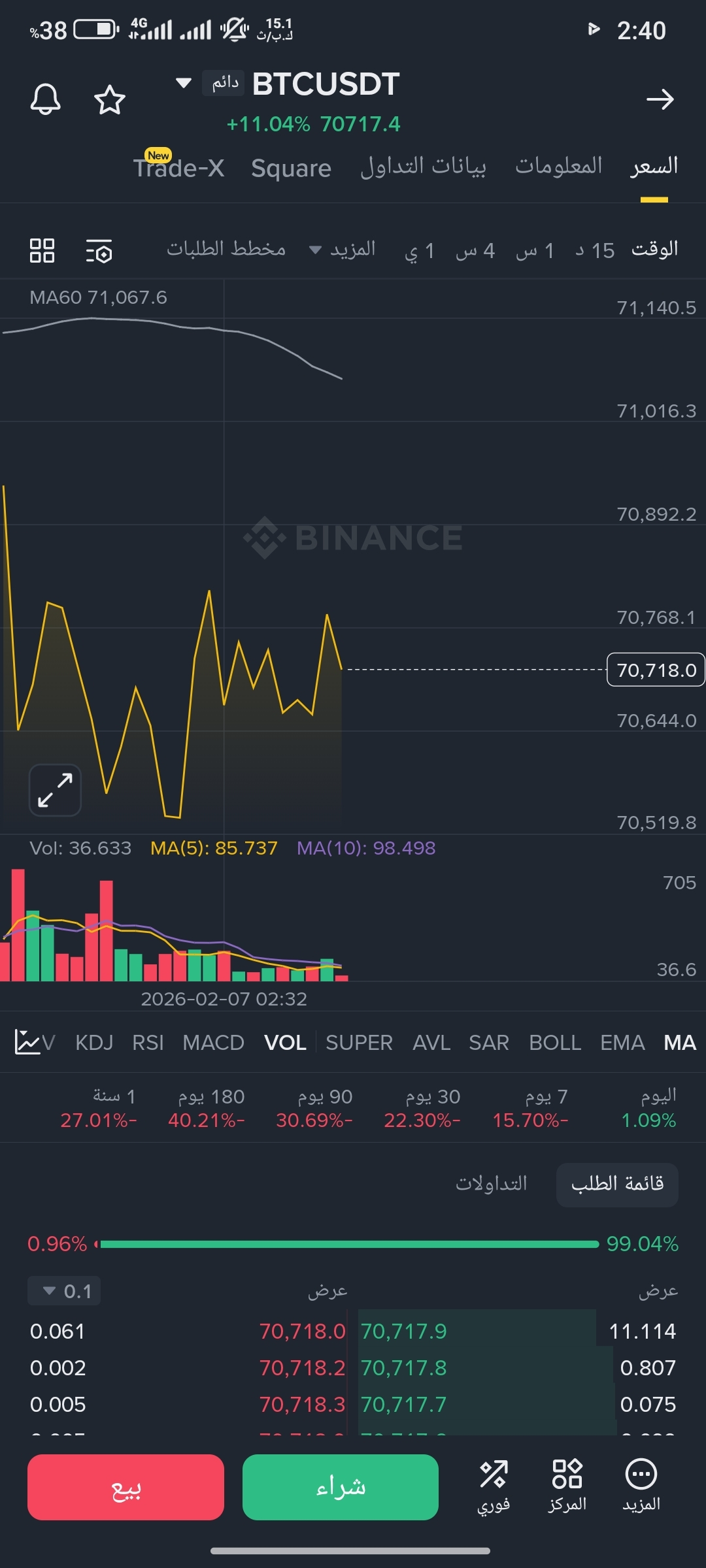Tap bid price 70,717.8
The height and width of the screenshot is (1568, 706).
pos(403,1367)
